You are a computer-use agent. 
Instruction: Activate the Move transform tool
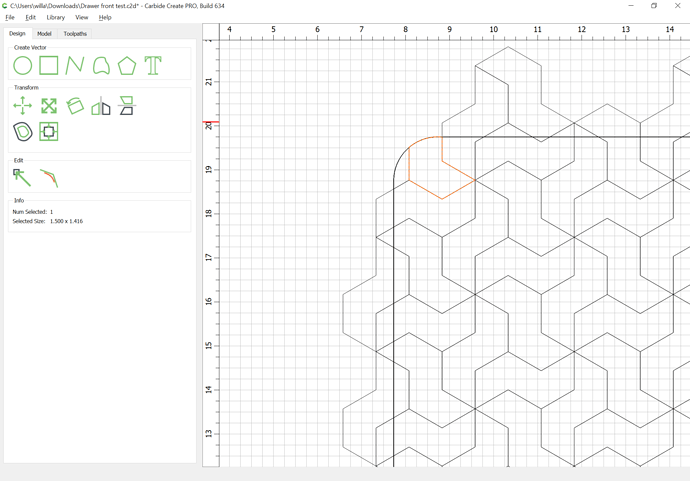coord(22,106)
